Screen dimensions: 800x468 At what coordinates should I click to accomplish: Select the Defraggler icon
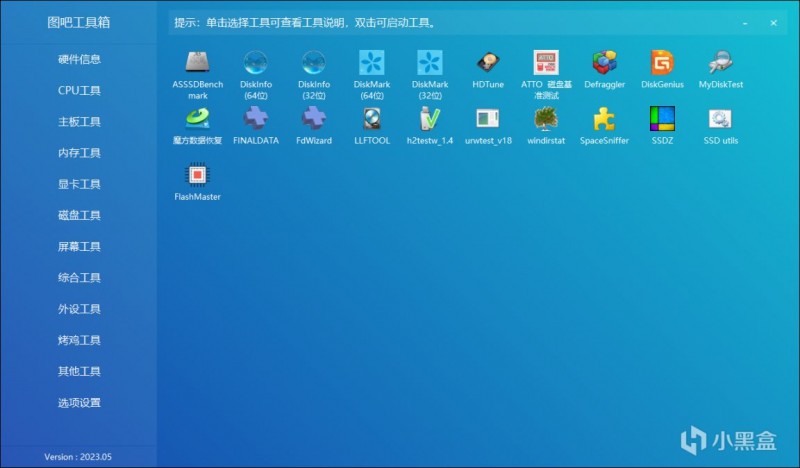pyautogui.click(x=604, y=62)
